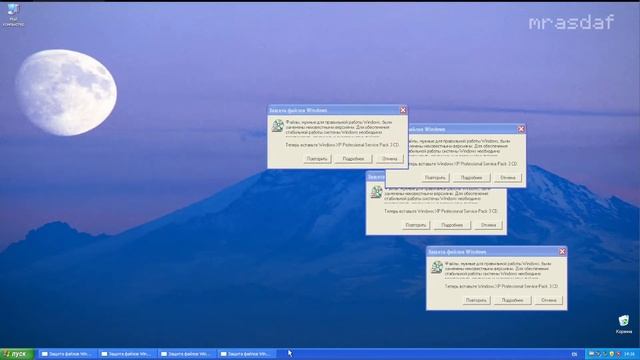The width and height of the screenshot is (640, 360).
Task: Click Отмена in the upper-right dialog
Action: pyautogui.click(x=508, y=178)
